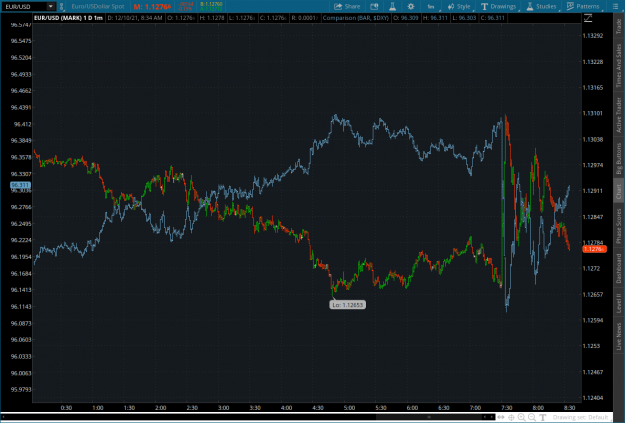This screenshot has width=625, height=423.
Task: Open the Drawing set: Default selector
Action: click(580, 417)
